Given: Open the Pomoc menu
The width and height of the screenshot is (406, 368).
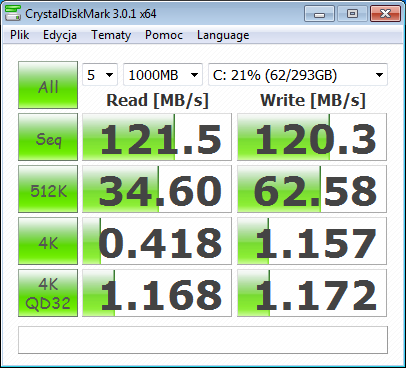Looking at the screenshot, I should (164, 35).
